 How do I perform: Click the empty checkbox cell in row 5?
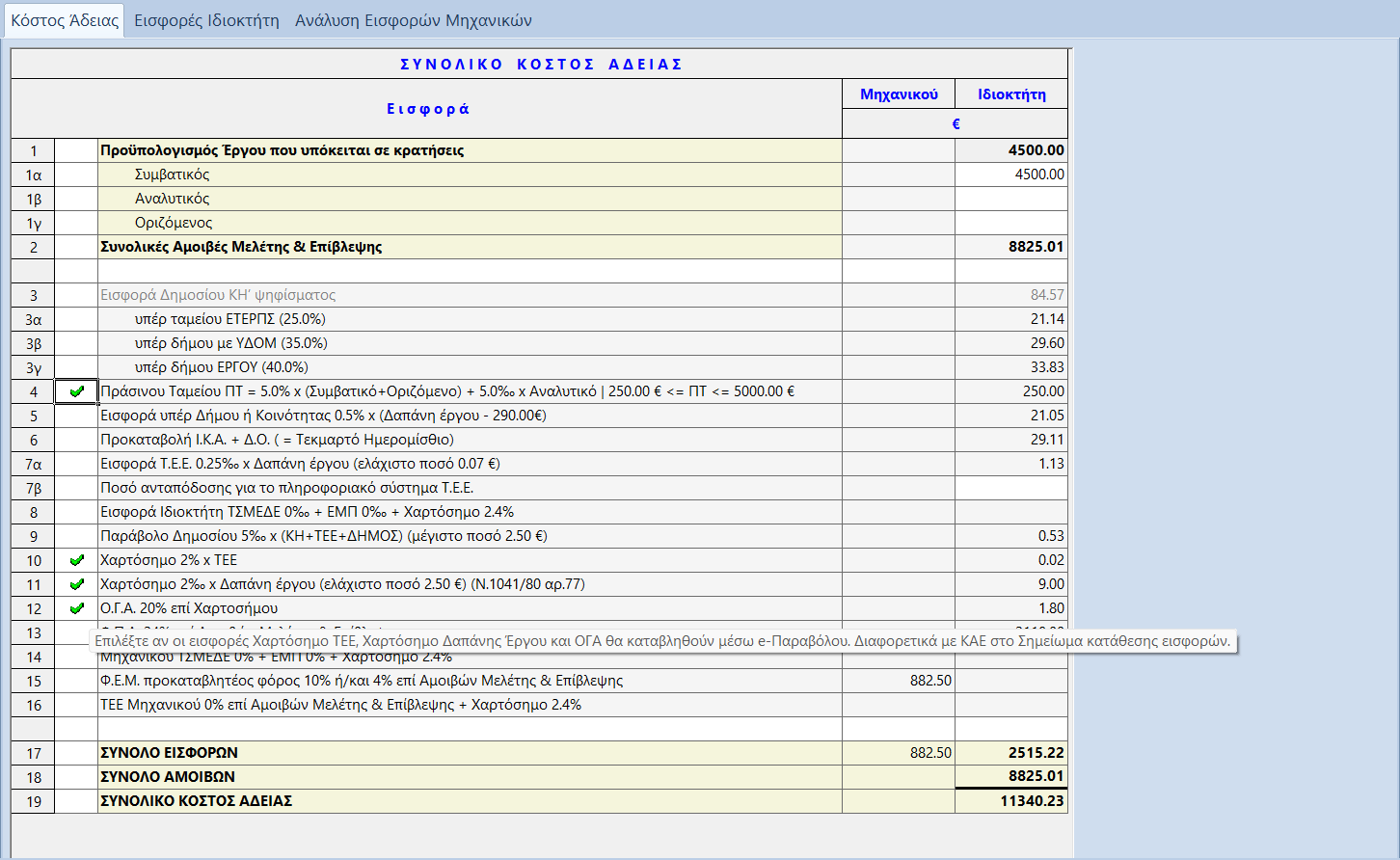[76, 416]
